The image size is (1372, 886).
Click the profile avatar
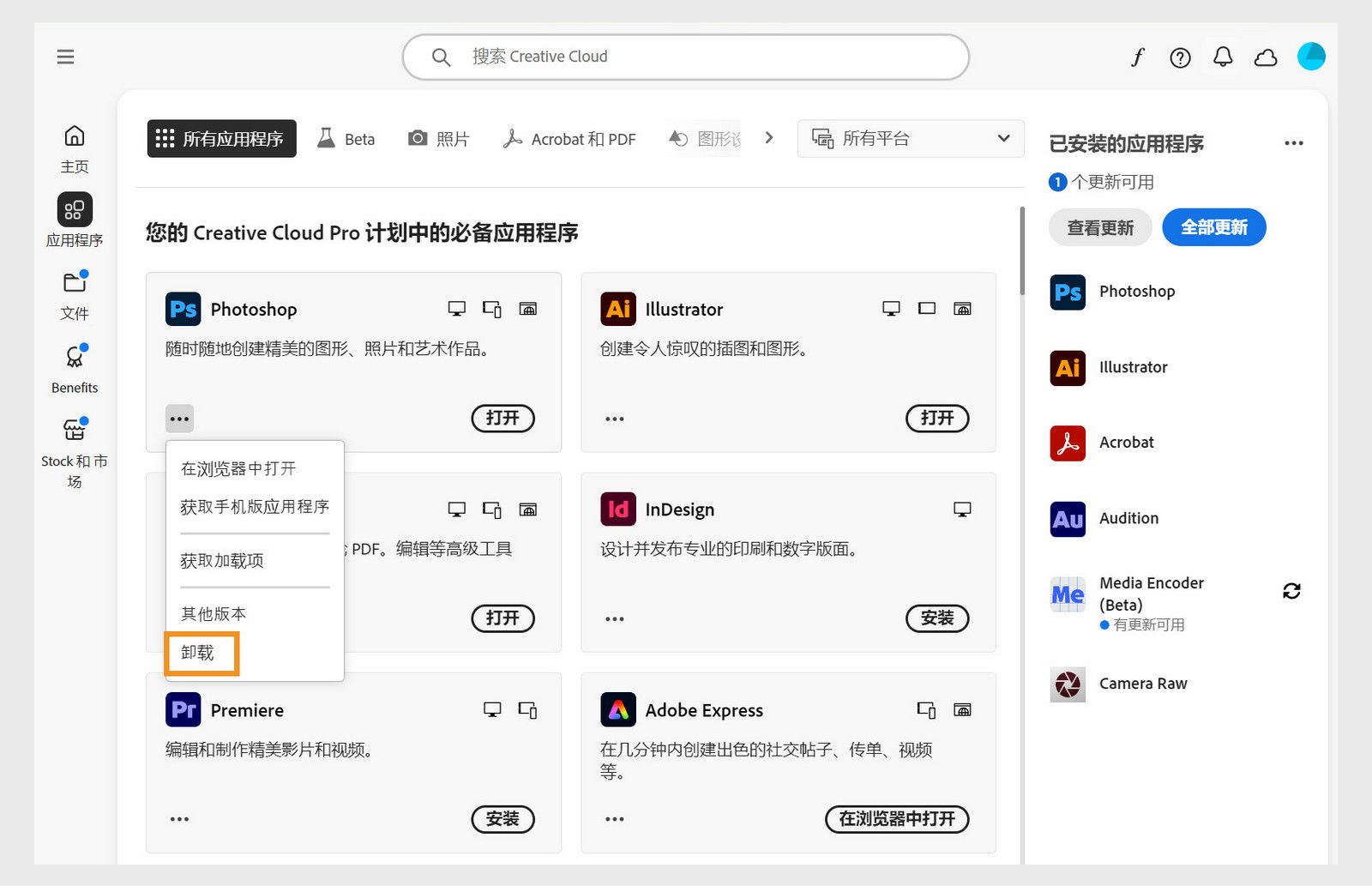[x=1311, y=57]
